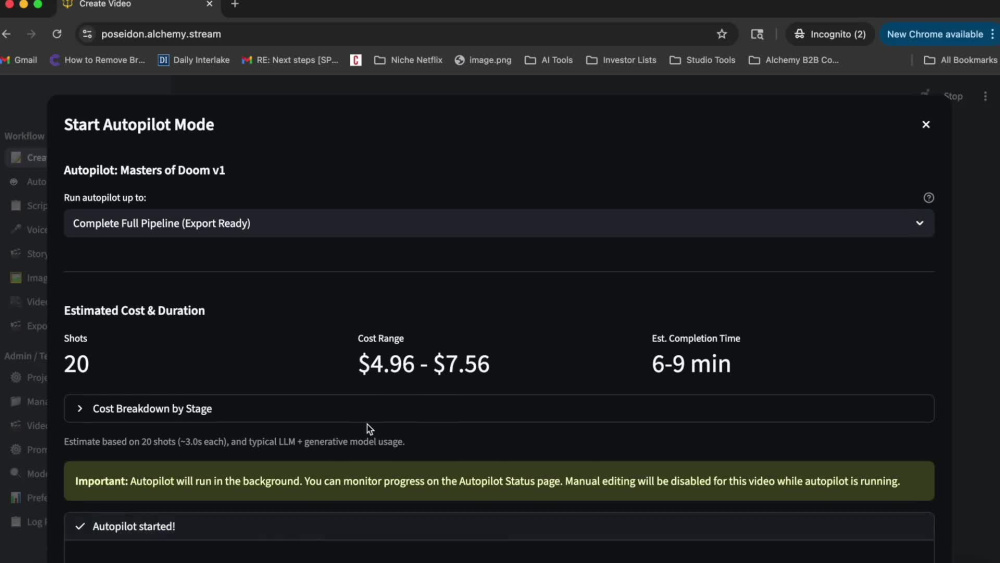Open RE: Next steps bookmark

[x=290, y=60]
